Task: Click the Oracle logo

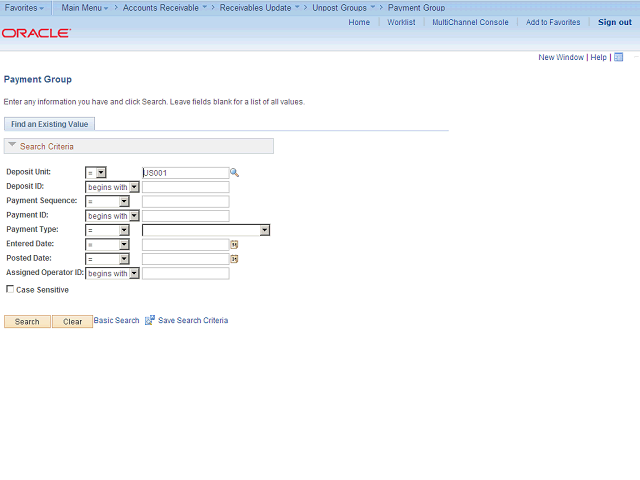Action: click(36, 33)
